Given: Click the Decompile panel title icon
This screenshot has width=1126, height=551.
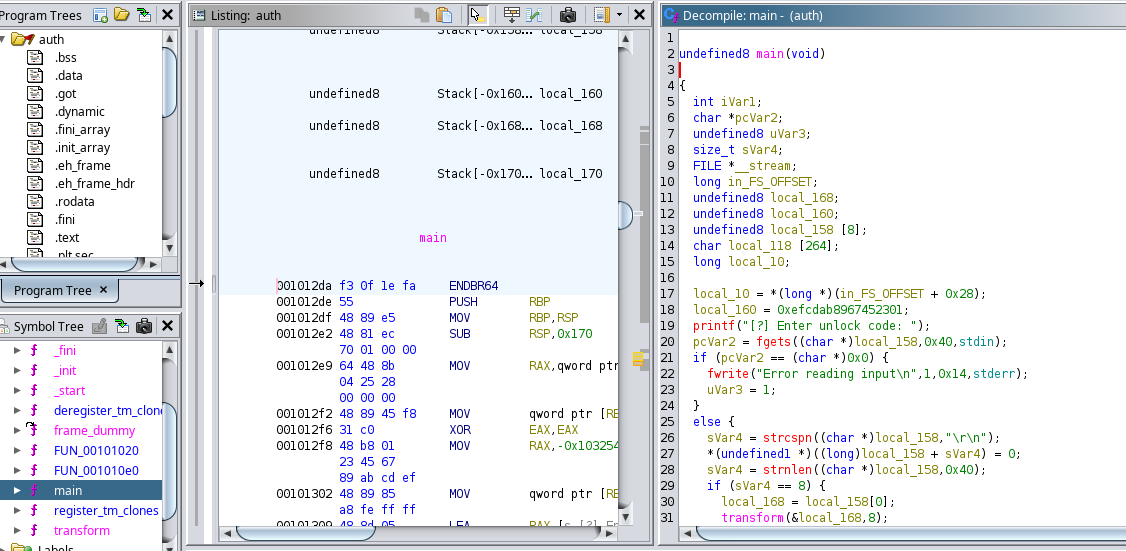Looking at the screenshot, I should tap(671, 14).
